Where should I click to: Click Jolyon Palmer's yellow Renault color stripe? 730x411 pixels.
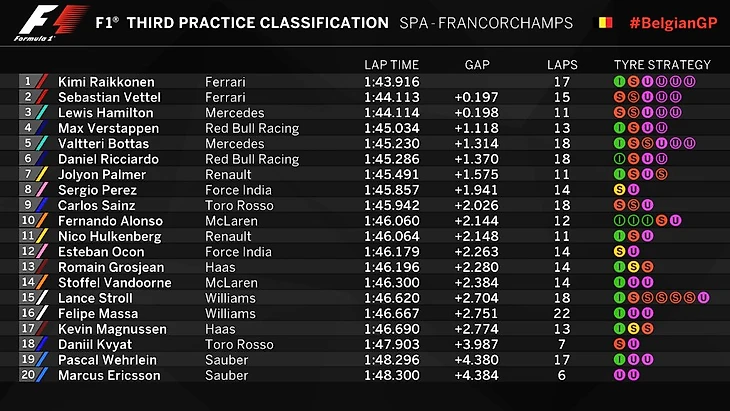click(x=43, y=174)
